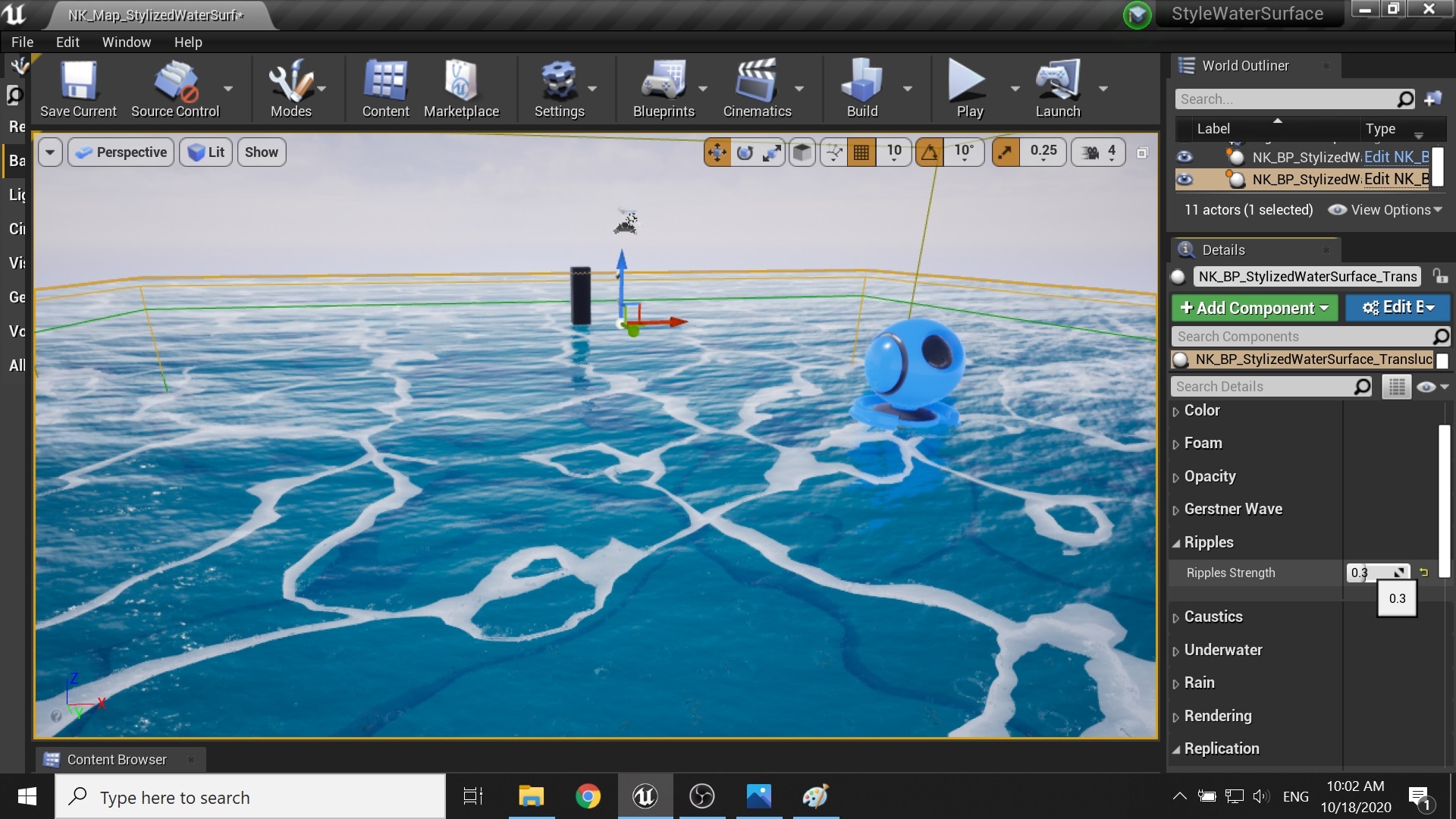Expand the Caustics section in Details

[1176, 617]
